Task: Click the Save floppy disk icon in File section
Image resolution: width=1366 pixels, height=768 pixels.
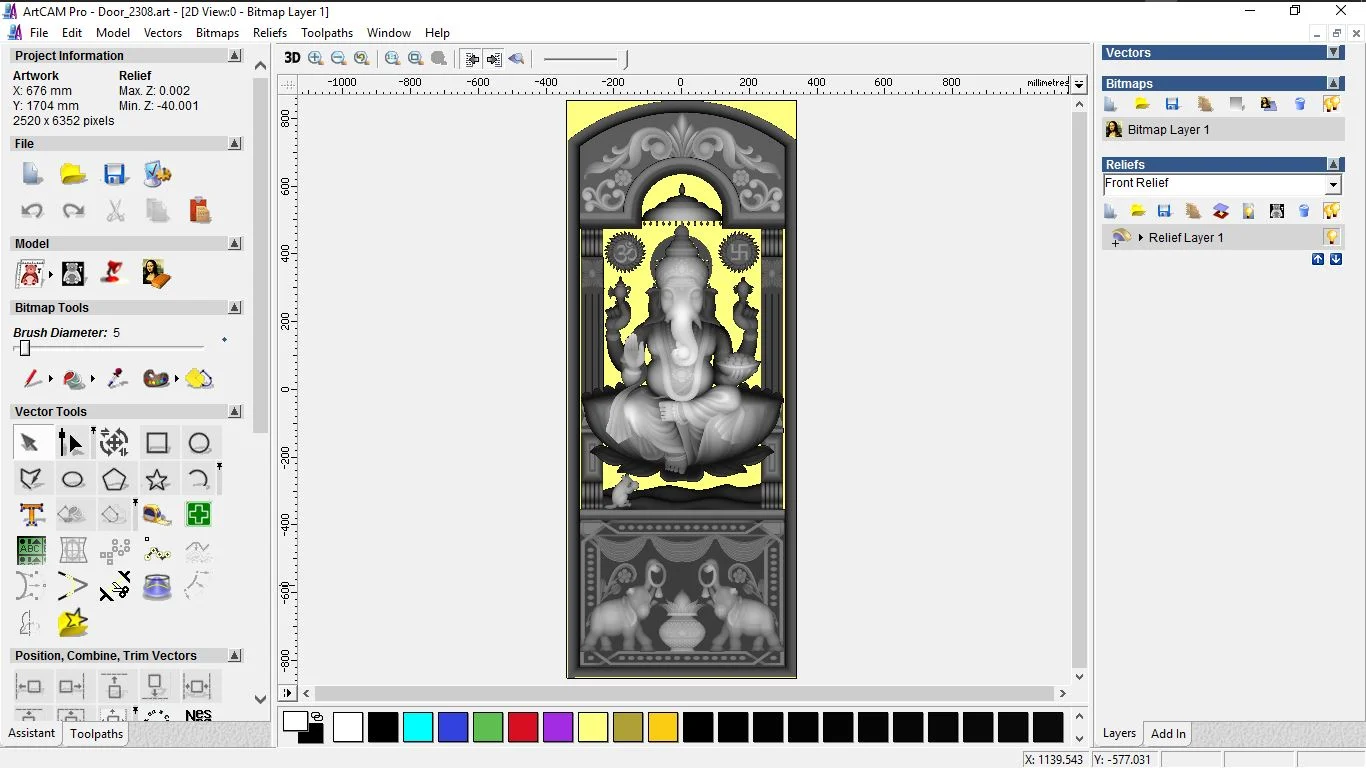Action: click(x=115, y=175)
